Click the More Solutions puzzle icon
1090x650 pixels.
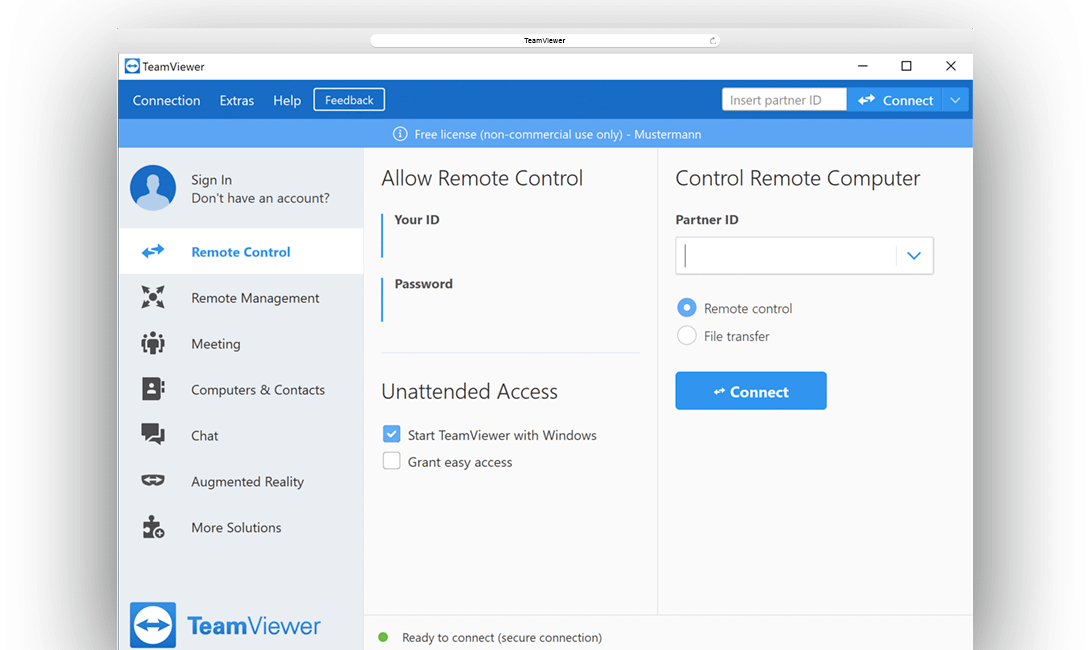(153, 527)
